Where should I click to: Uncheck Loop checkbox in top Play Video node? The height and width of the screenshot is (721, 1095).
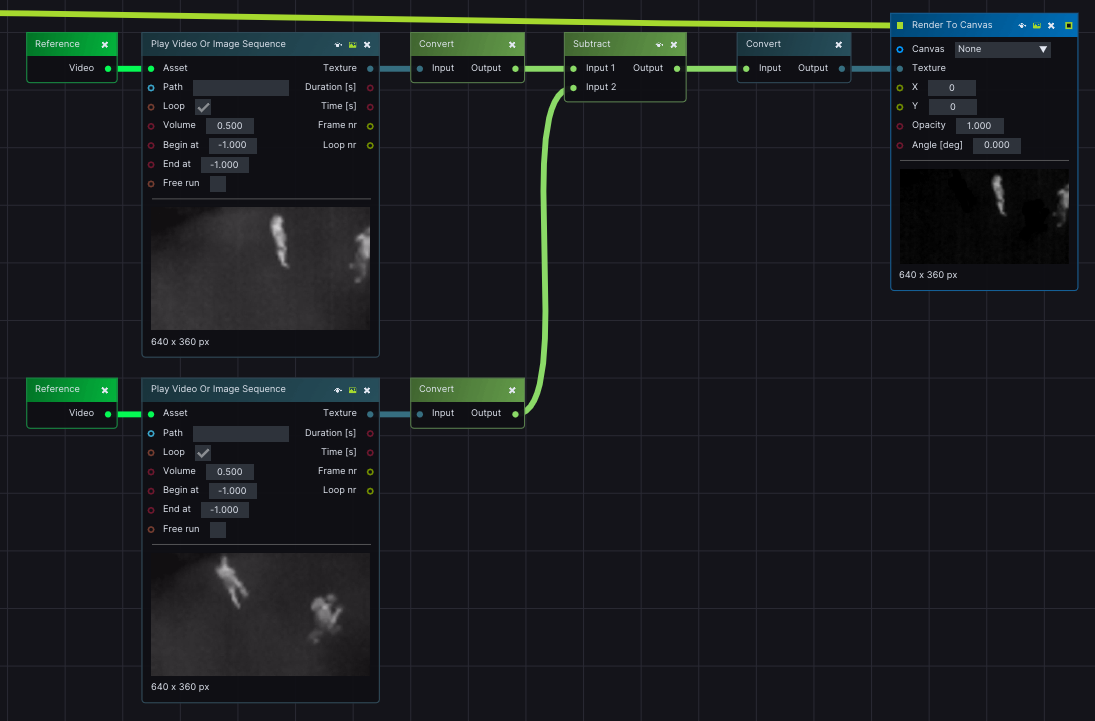click(x=203, y=107)
